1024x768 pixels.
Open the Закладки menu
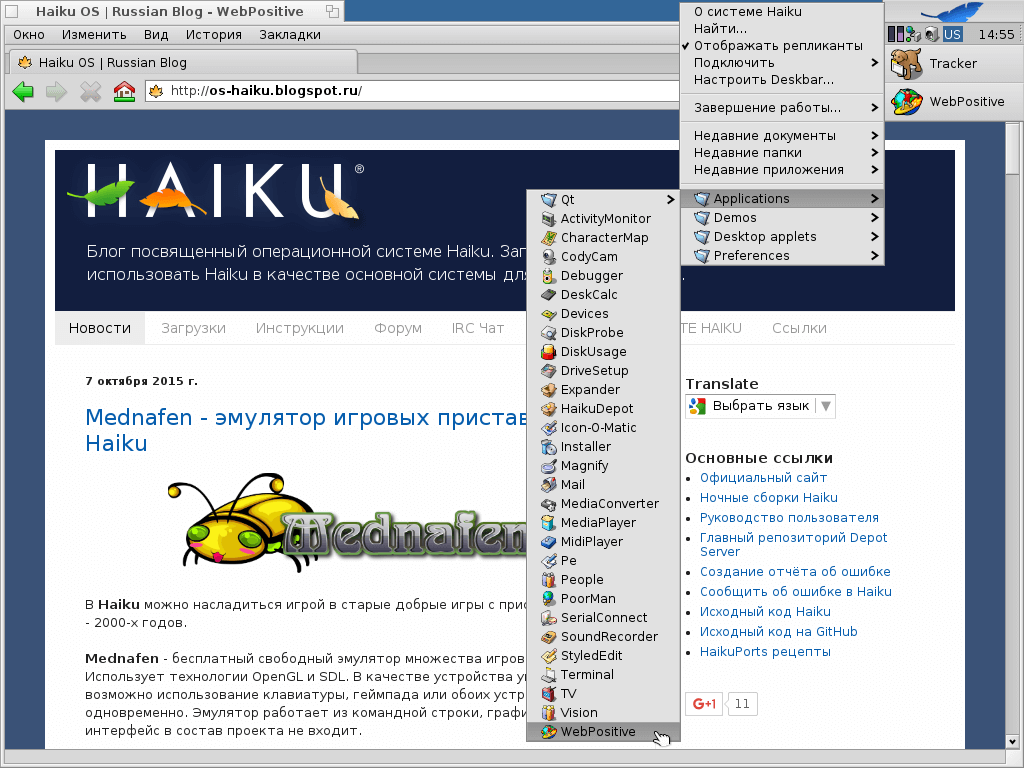click(x=290, y=35)
